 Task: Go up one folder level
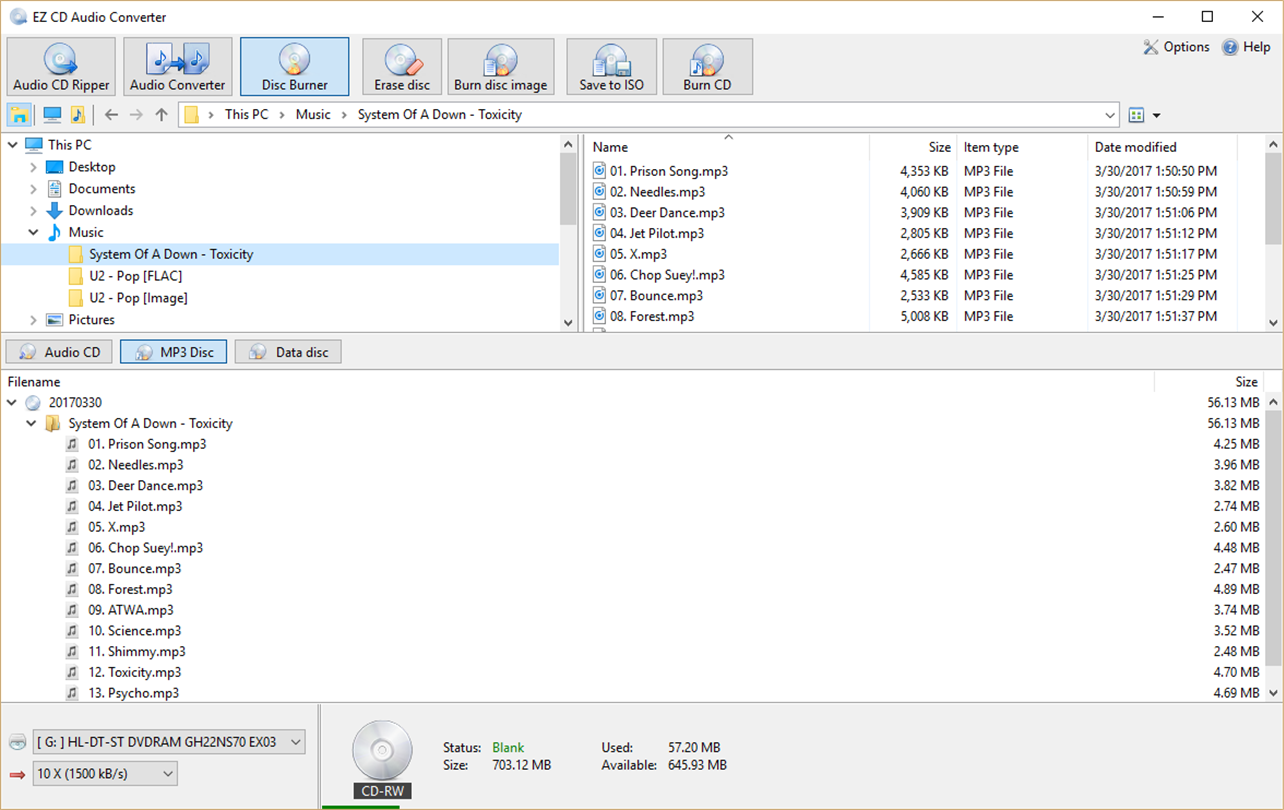(x=162, y=115)
